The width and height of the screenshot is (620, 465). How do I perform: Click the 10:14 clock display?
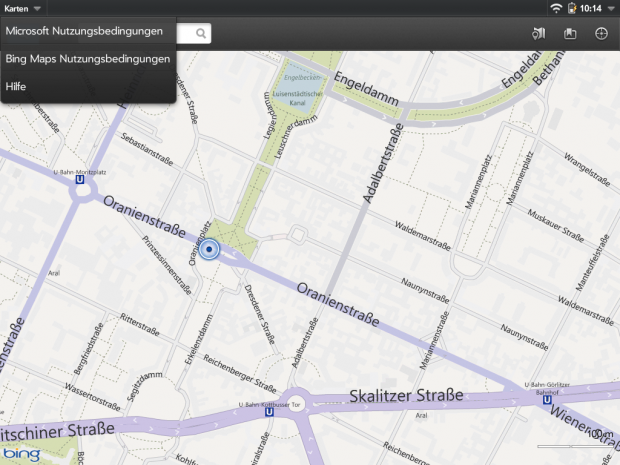click(590, 8)
